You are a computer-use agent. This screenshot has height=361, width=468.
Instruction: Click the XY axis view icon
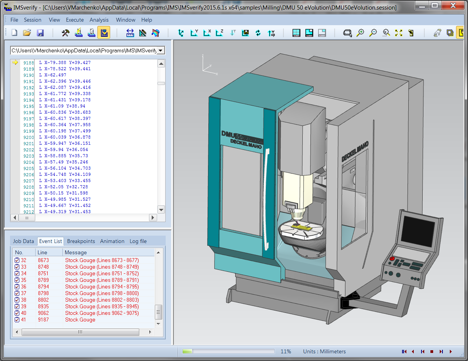(194, 33)
